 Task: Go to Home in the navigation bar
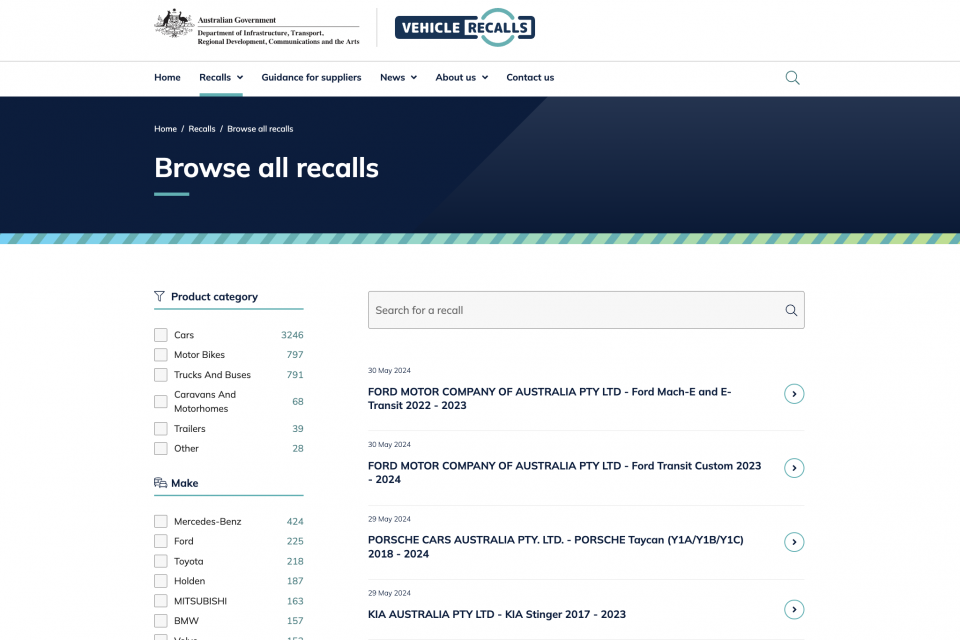point(167,78)
